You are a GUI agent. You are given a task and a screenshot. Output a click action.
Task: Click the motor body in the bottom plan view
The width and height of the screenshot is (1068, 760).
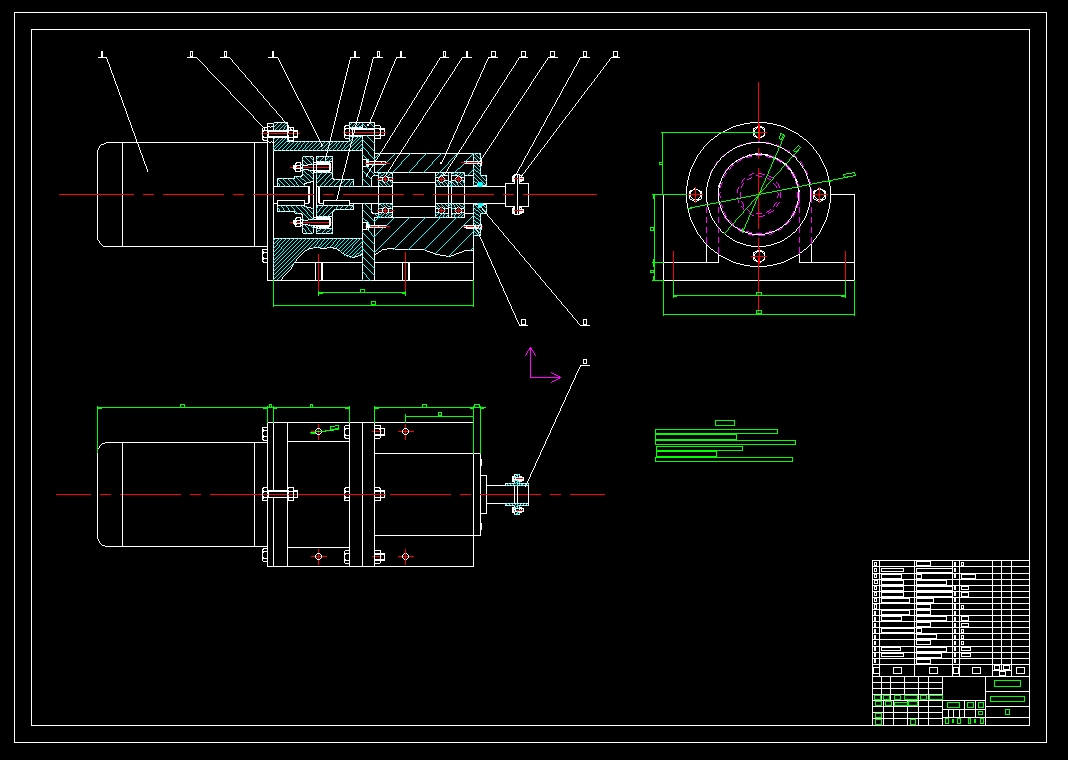[180, 494]
